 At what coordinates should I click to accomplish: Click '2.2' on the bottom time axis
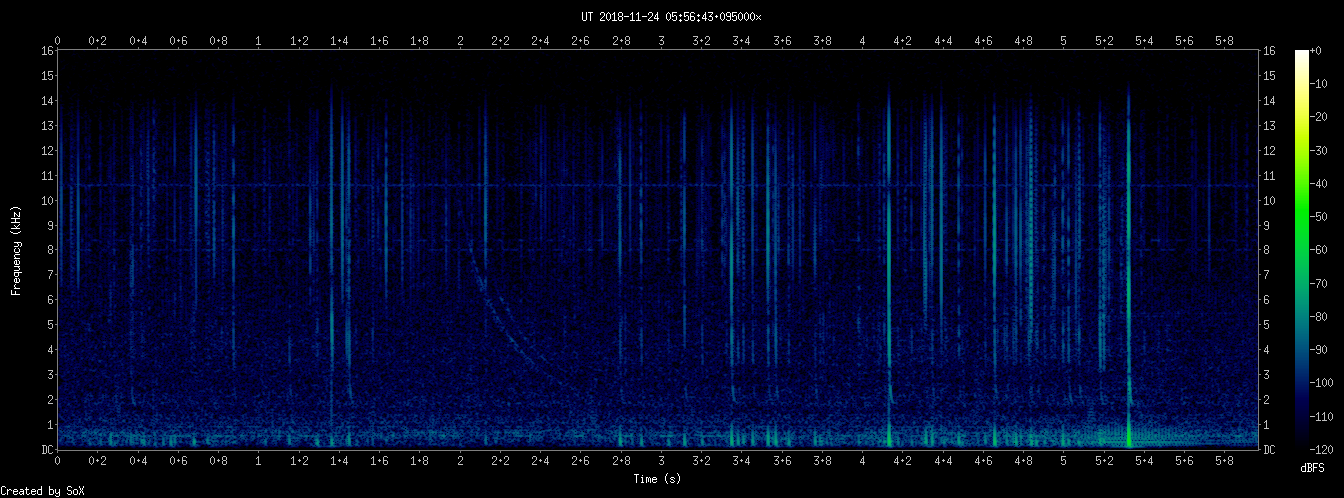500,461
